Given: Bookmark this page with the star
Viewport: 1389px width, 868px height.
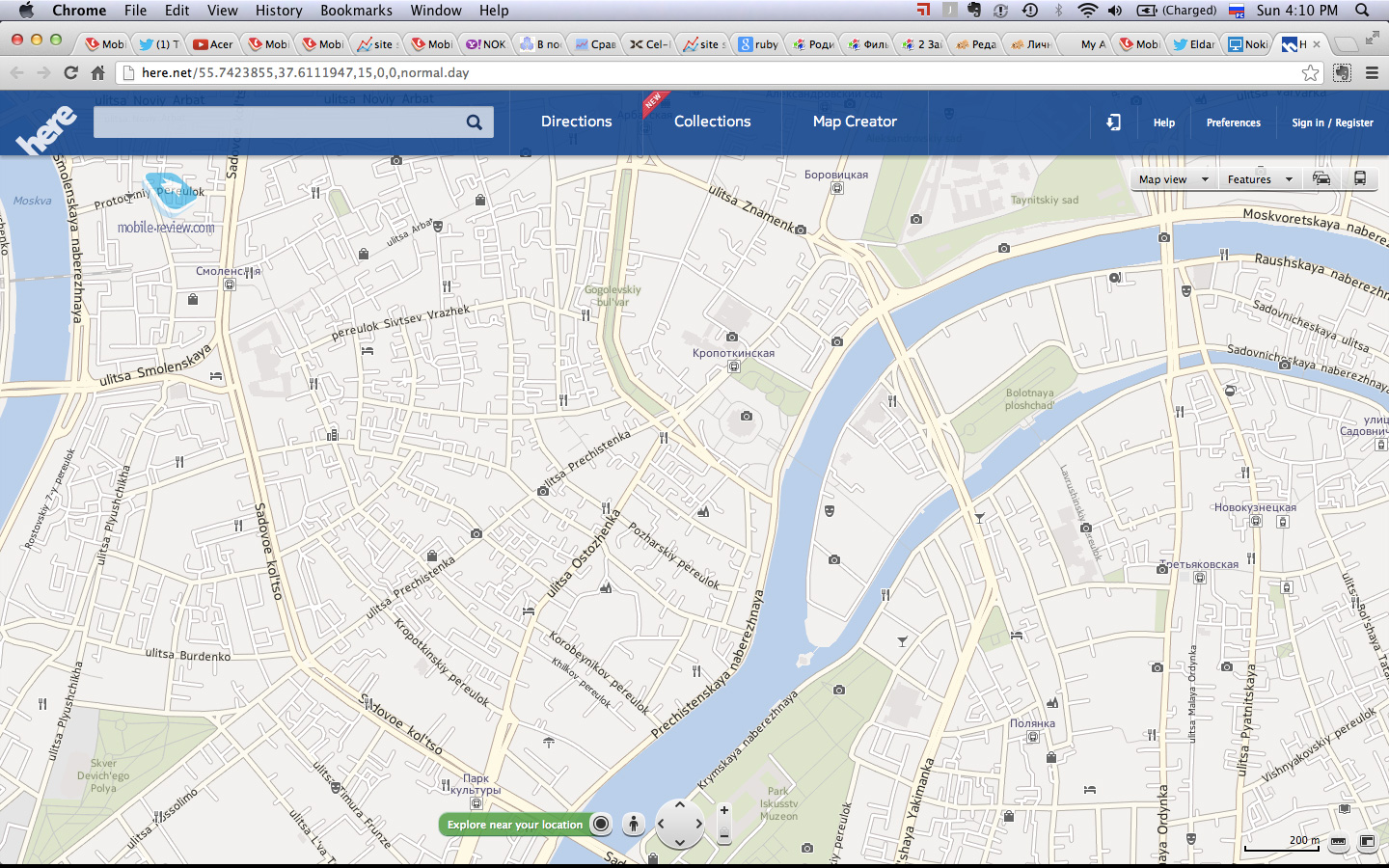Looking at the screenshot, I should (1310, 72).
